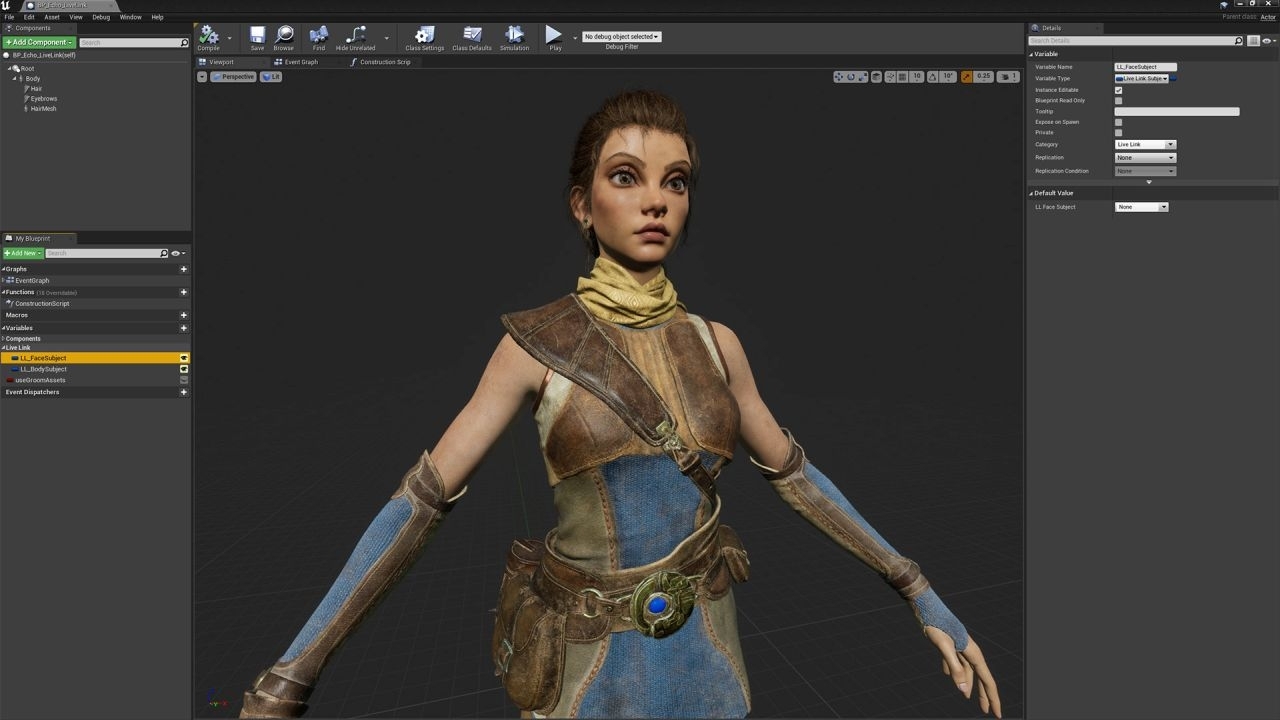Open LL Face Subject default value dropdown
The image size is (1280, 720).
[1141, 207]
